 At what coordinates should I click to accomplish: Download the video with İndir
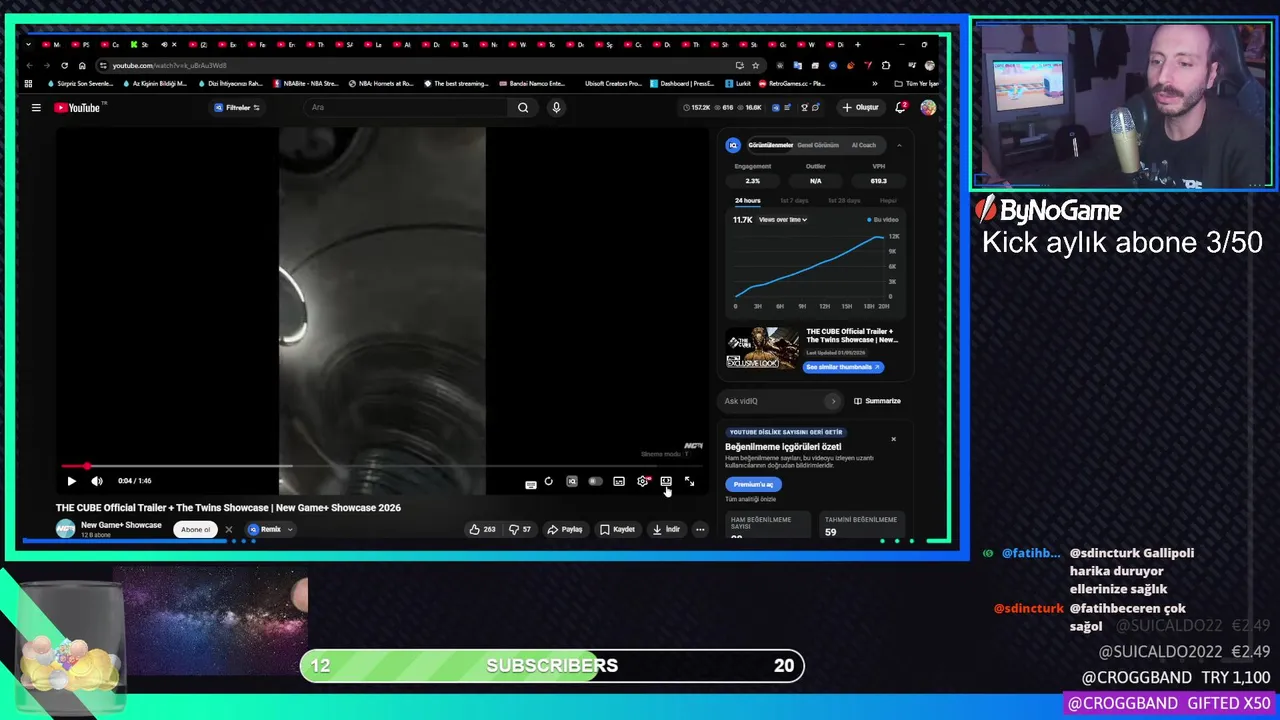666,529
